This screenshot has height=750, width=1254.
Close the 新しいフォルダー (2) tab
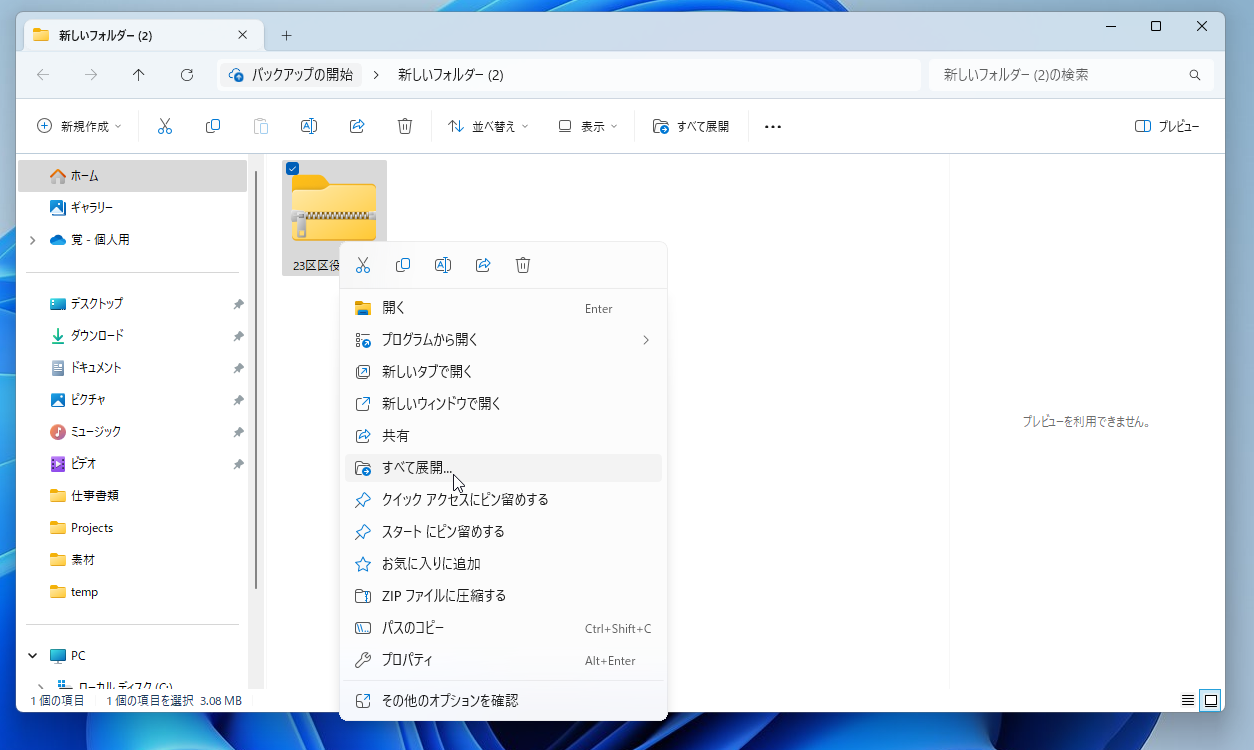point(242,35)
